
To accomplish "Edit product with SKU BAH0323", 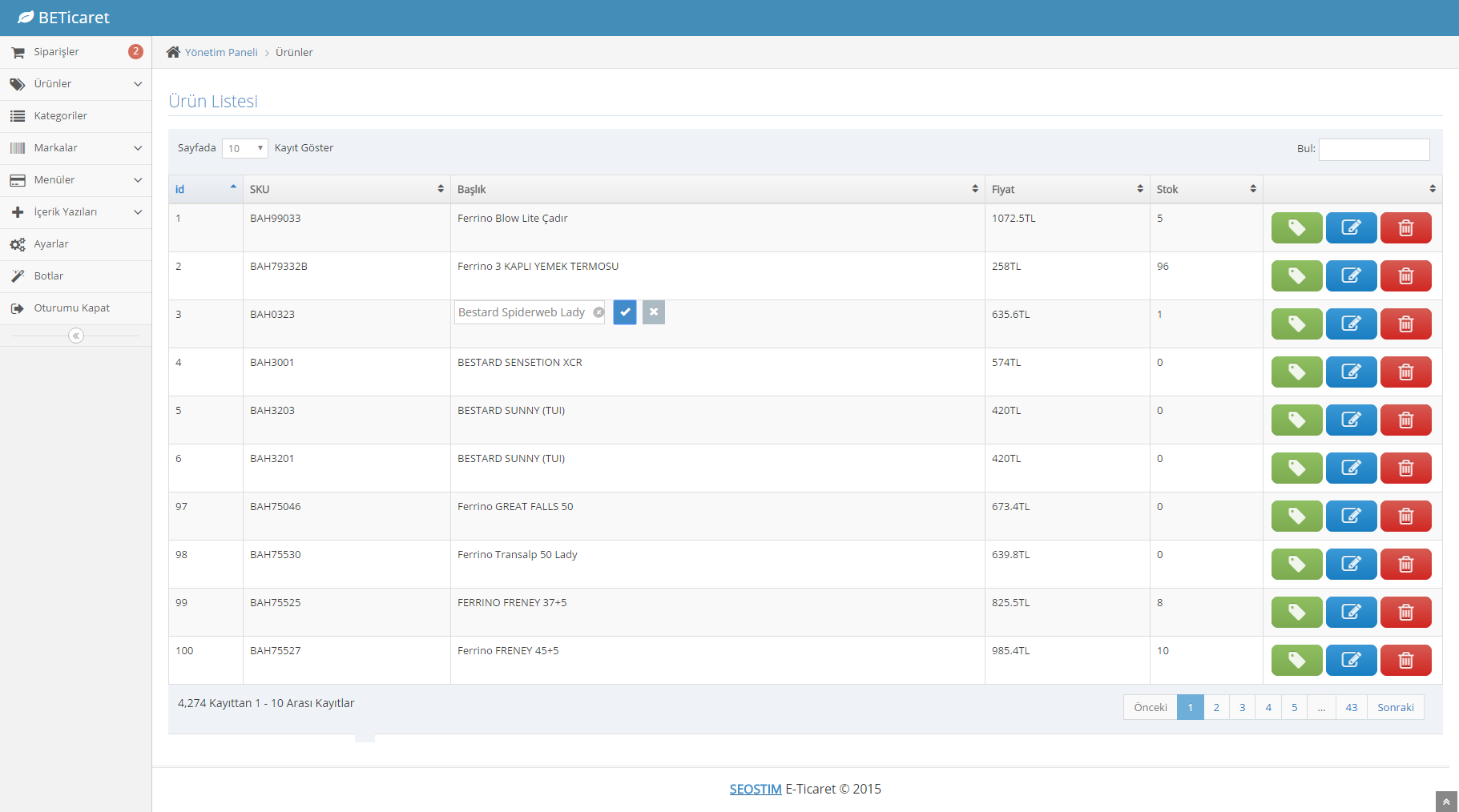I will coord(1351,324).
